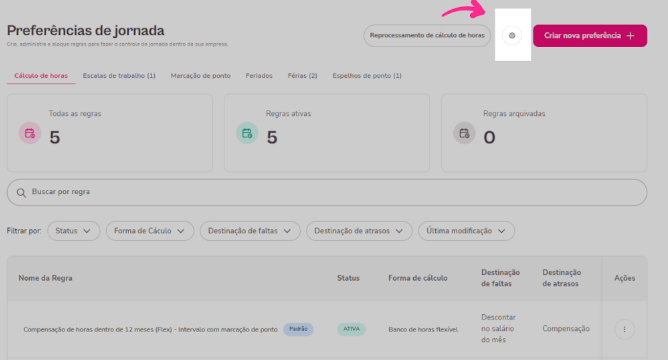Click the gray calendar icon for Regras arquivadas
668x360 pixels.
464,133
